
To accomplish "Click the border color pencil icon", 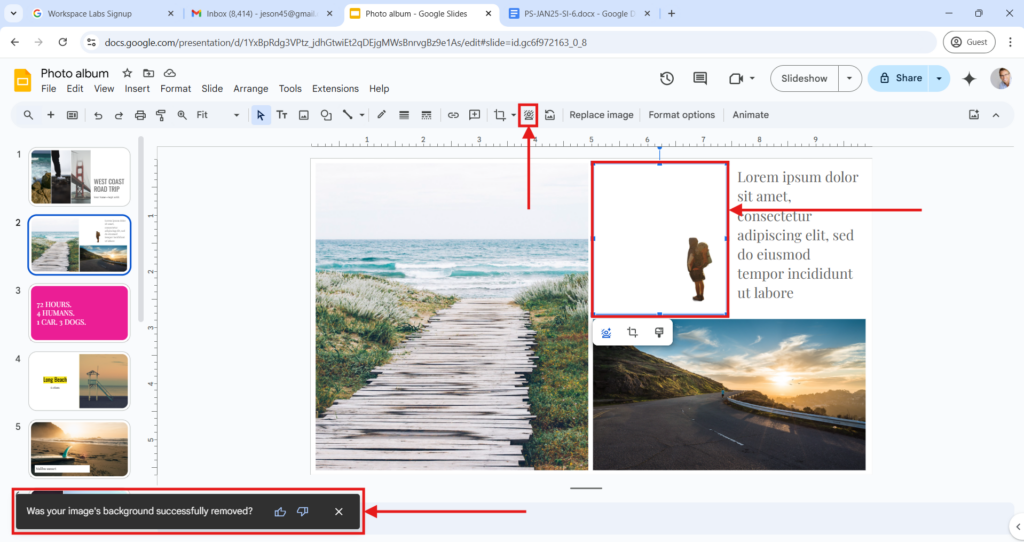I will click(381, 115).
